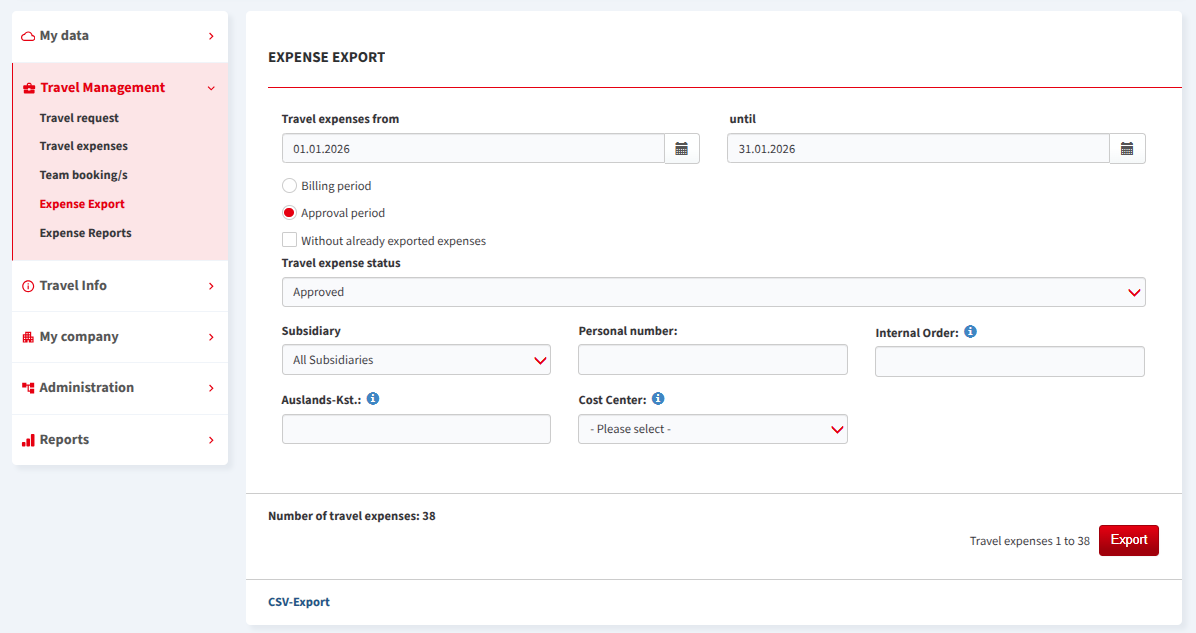1196x633 pixels.
Task: Open Travel expenses in the sidebar
Action: pyautogui.click(x=84, y=146)
